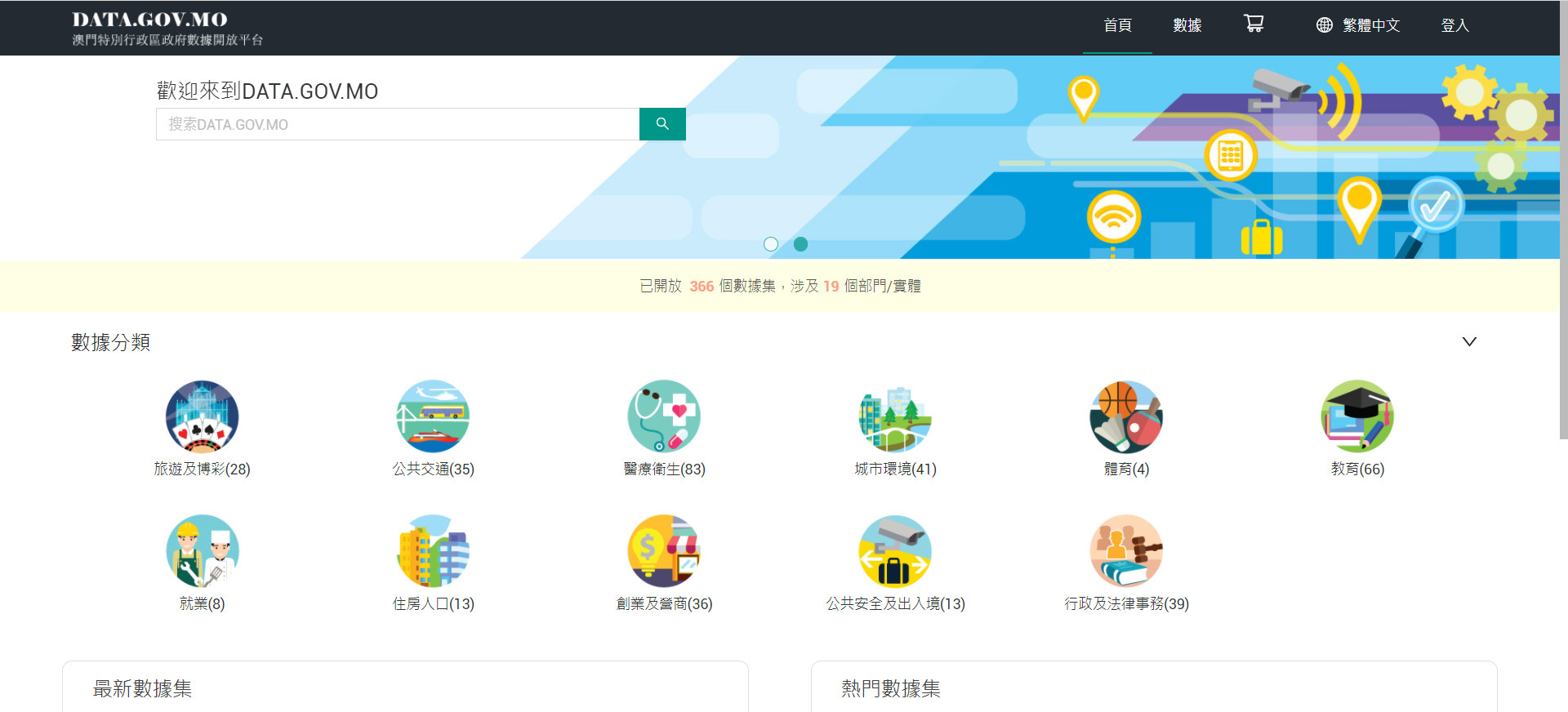1568x712 pixels.
Task: Open the Employment workers category icon
Action: (x=203, y=551)
